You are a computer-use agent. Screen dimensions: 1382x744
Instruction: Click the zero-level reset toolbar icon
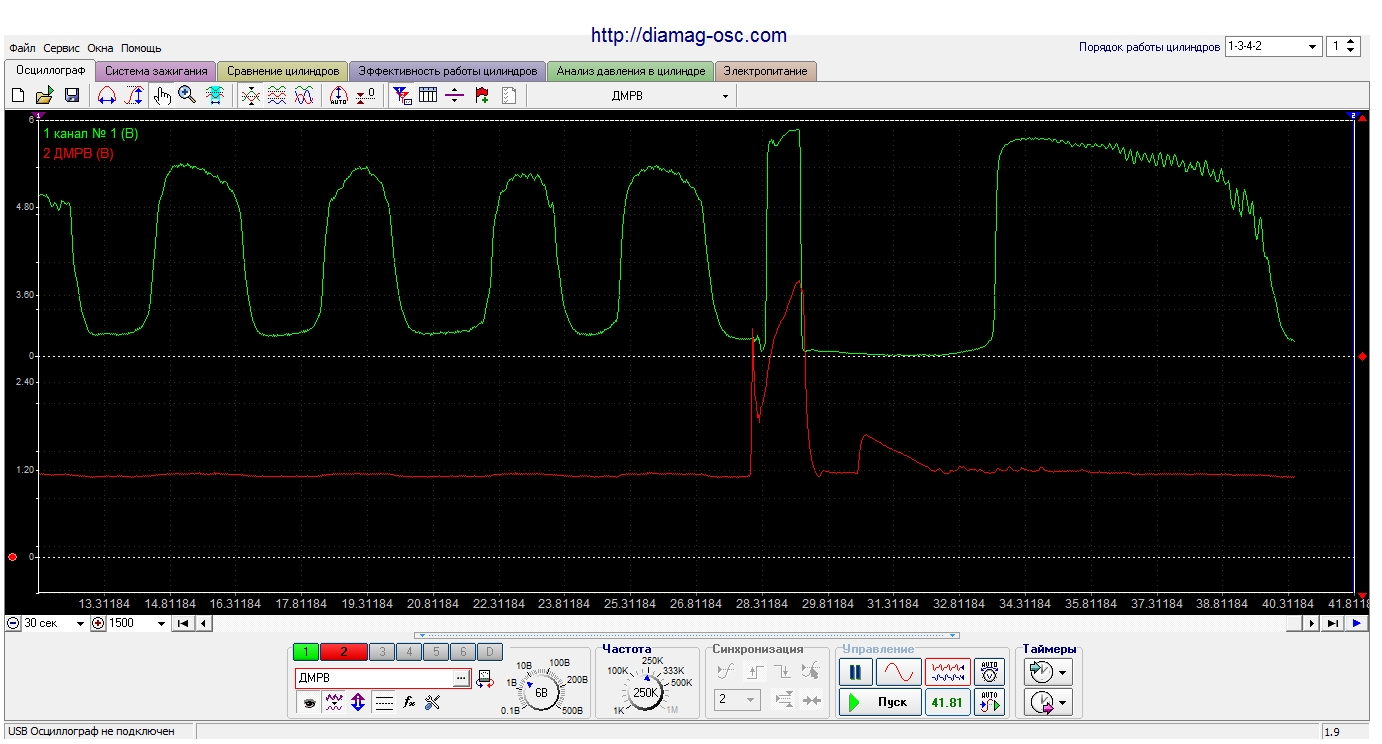[366, 95]
